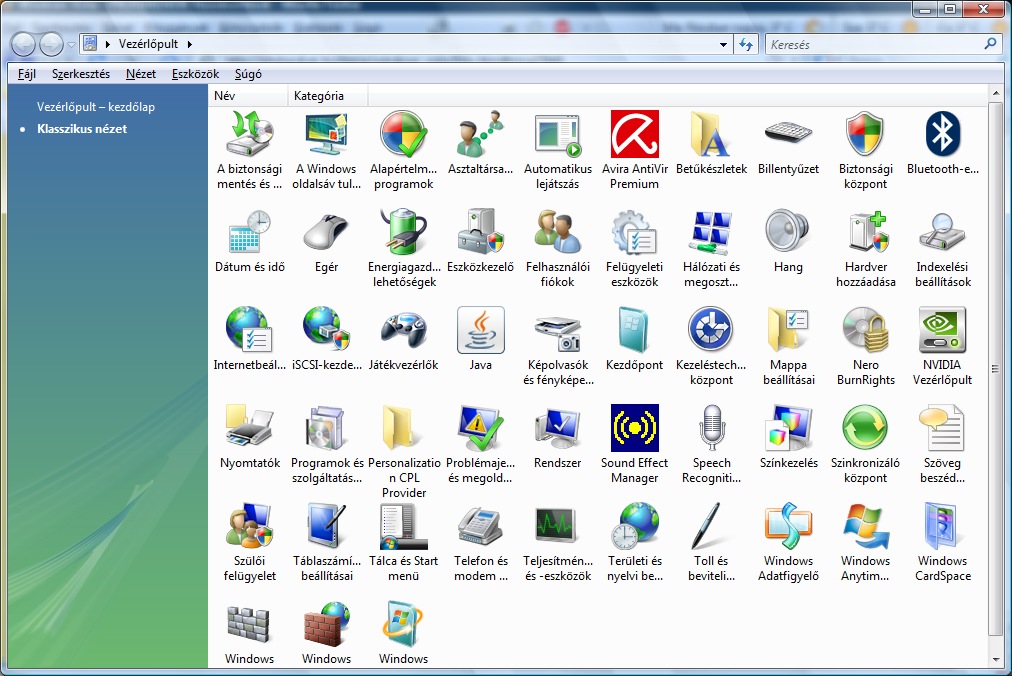Click the Back navigation button
This screenshot has height=676, width=1012.
tap(24, 45)
